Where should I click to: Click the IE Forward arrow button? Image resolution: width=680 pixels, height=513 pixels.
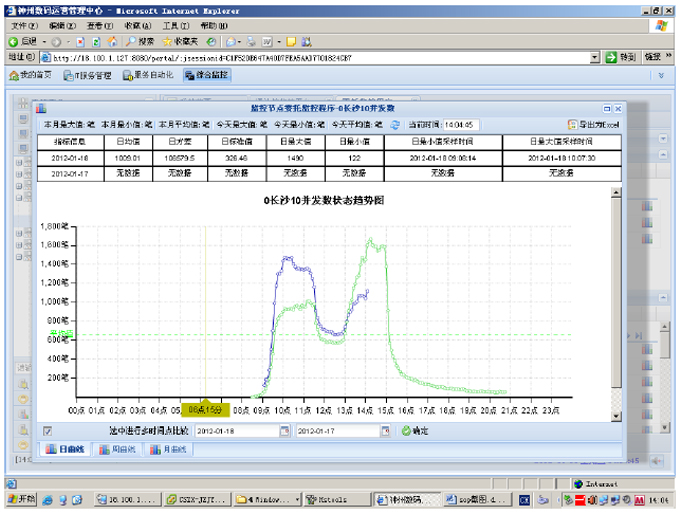click(x=56, y=42)
